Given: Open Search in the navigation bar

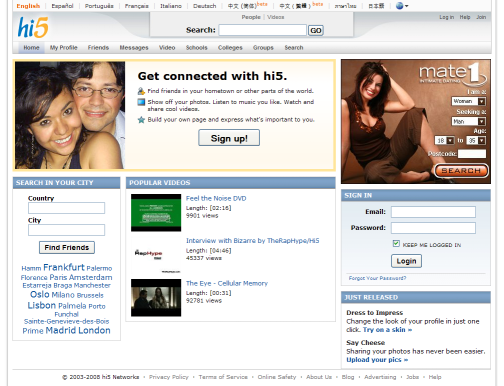Looking at the screenshot, I should [x=294, y=48].
